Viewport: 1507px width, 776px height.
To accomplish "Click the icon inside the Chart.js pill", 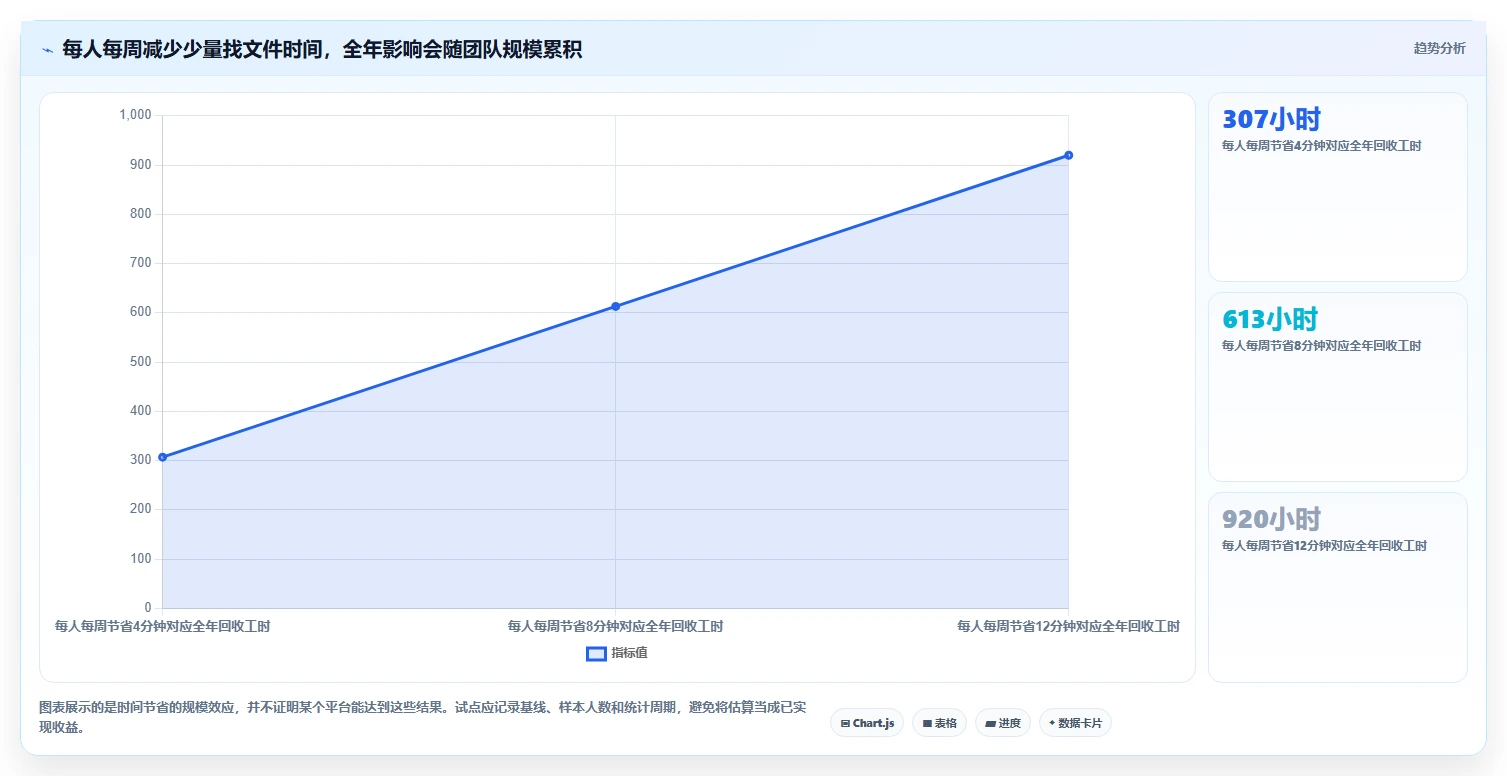I will (x=845, y=723).
